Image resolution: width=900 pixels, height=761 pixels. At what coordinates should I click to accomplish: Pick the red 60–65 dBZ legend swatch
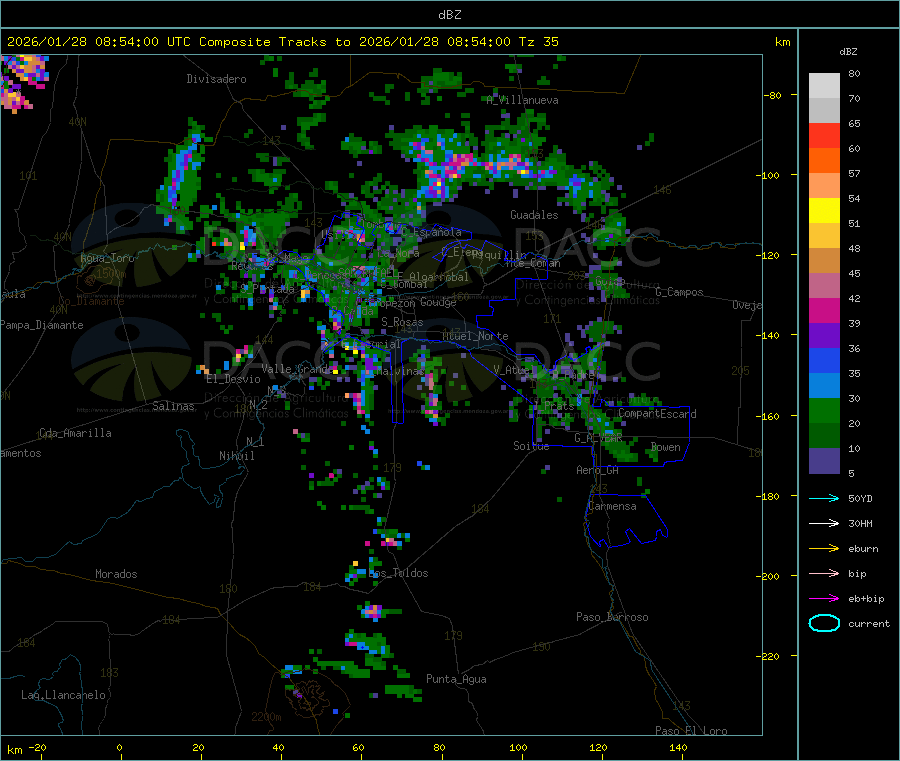pos(824,135)
